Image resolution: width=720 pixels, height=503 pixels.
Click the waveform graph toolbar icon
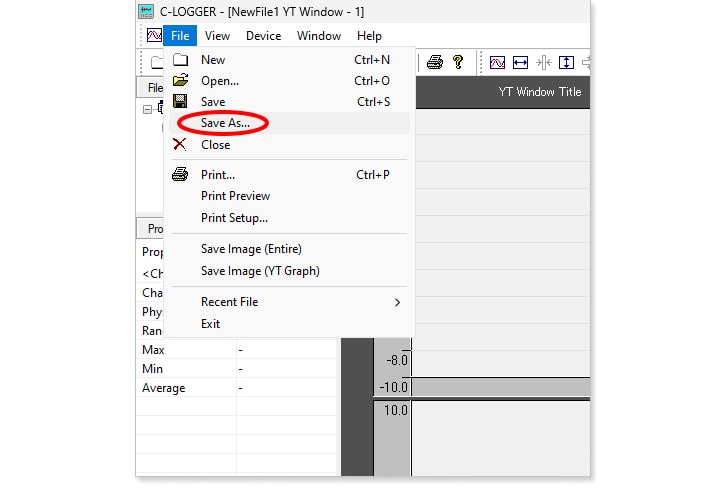tap(498, 62)
